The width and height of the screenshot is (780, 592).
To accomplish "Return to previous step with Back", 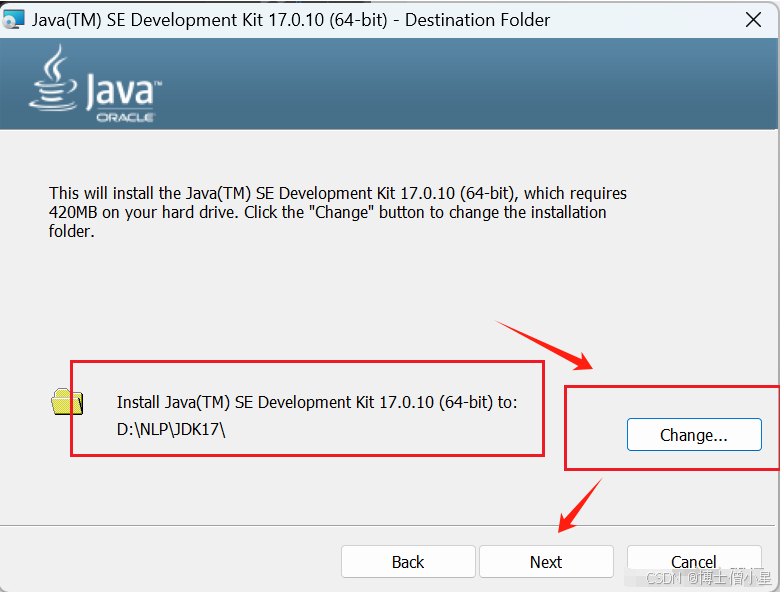I will [x=408, y=562].
